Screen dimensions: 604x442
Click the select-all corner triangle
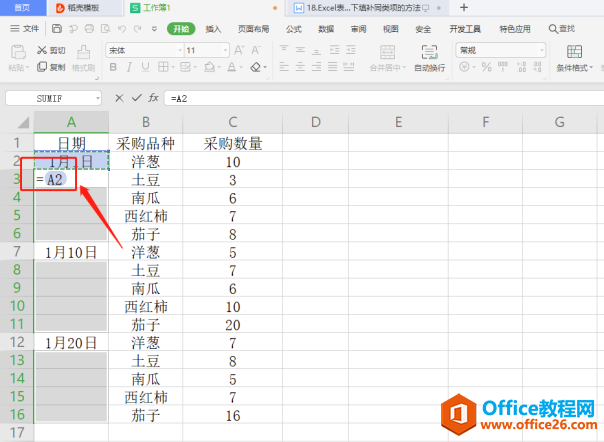click(23, 123)
